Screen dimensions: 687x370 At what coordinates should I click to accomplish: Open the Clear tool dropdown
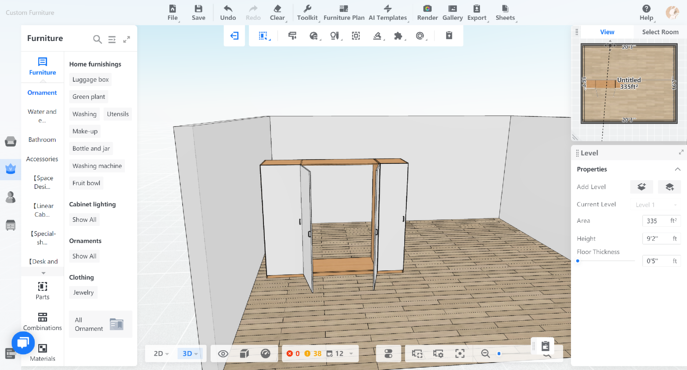(x=277, y=13)
